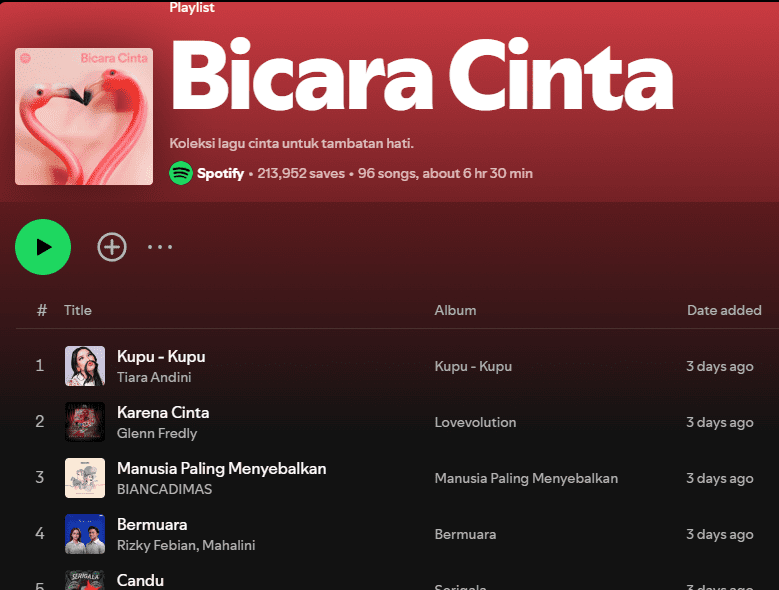Click the Playlist label above the title
Image resolution: width=779 pixels, height=590 pixels.
point(192,7)
